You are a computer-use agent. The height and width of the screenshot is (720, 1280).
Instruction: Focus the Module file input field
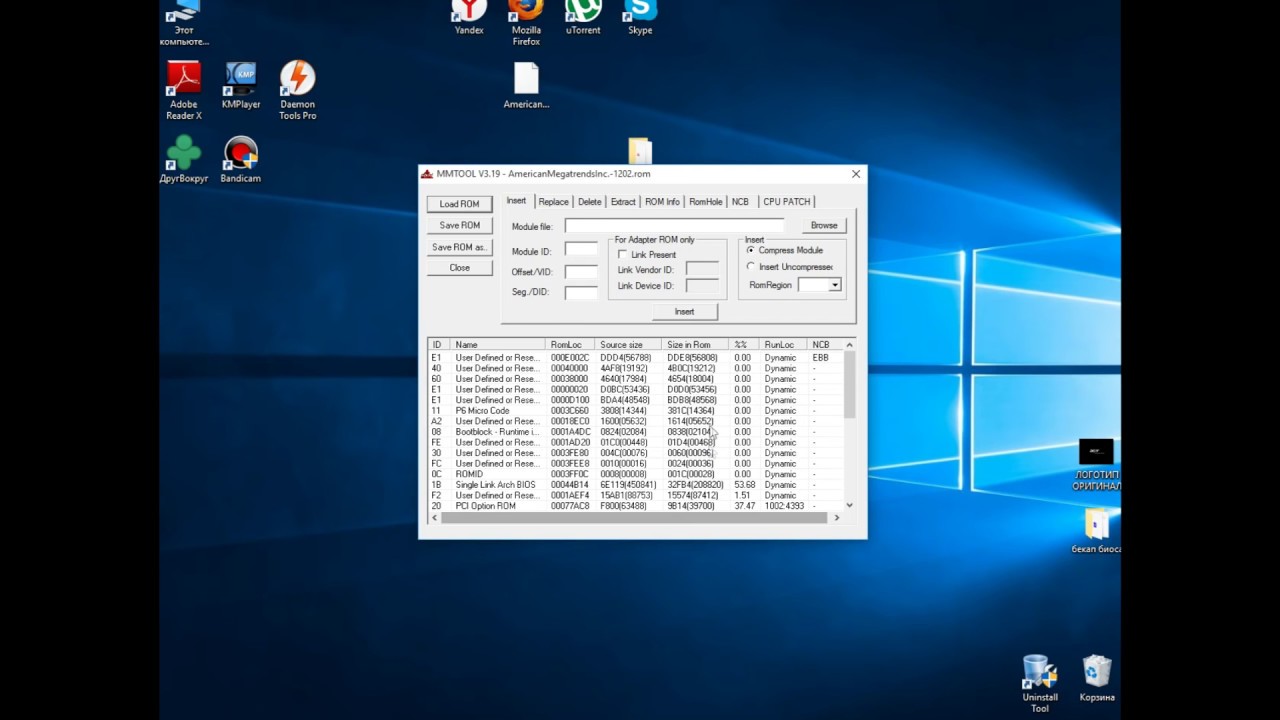tap(674, 226)
